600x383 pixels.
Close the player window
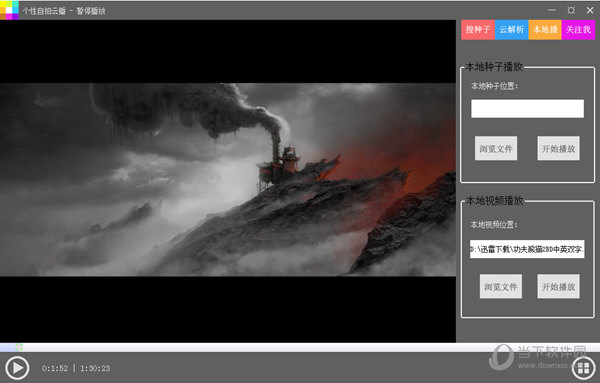(x=590, y=10)
